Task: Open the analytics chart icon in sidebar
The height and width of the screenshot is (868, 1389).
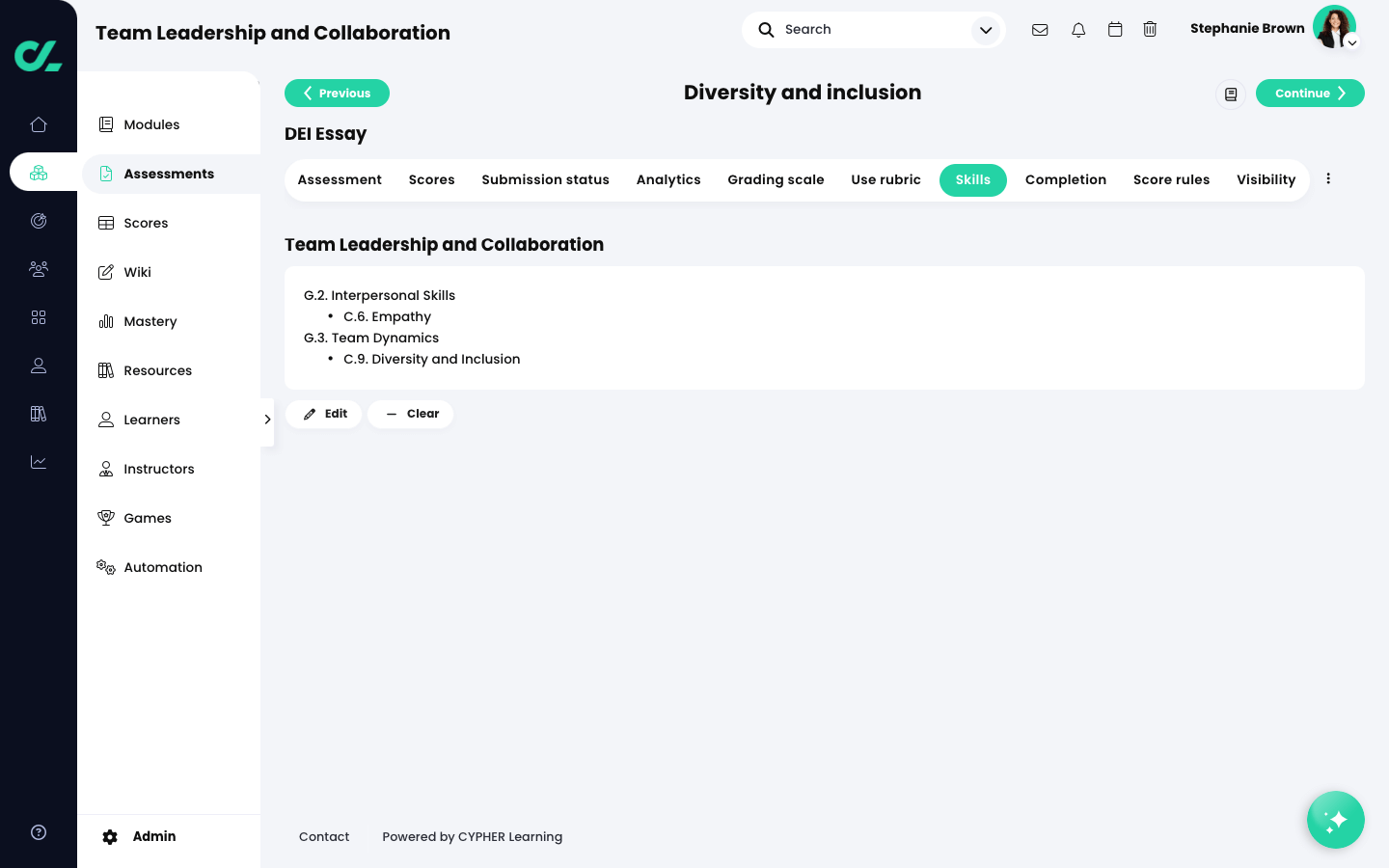Action: (39, 462)
